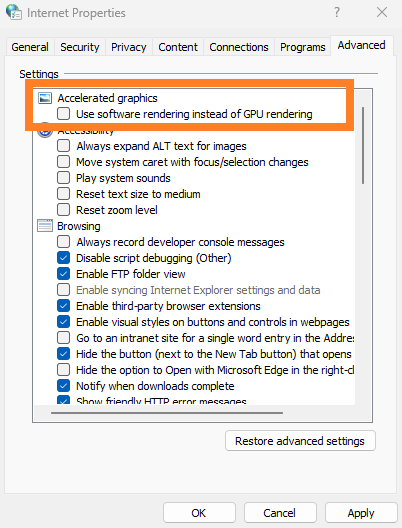Open the Connections tab
This screenshot has height=528, width=402.
tap(239, 47)
